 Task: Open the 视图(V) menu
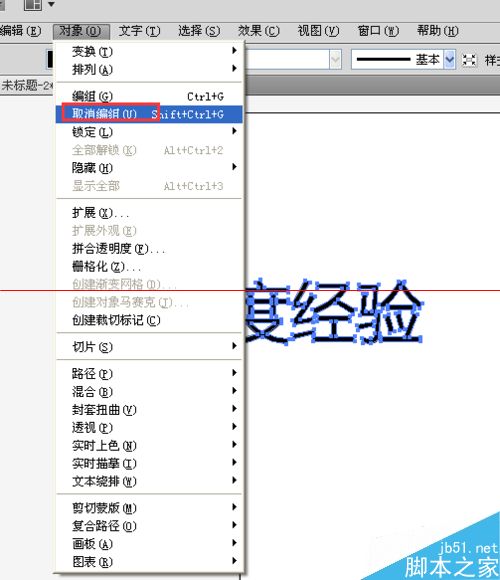318,31
